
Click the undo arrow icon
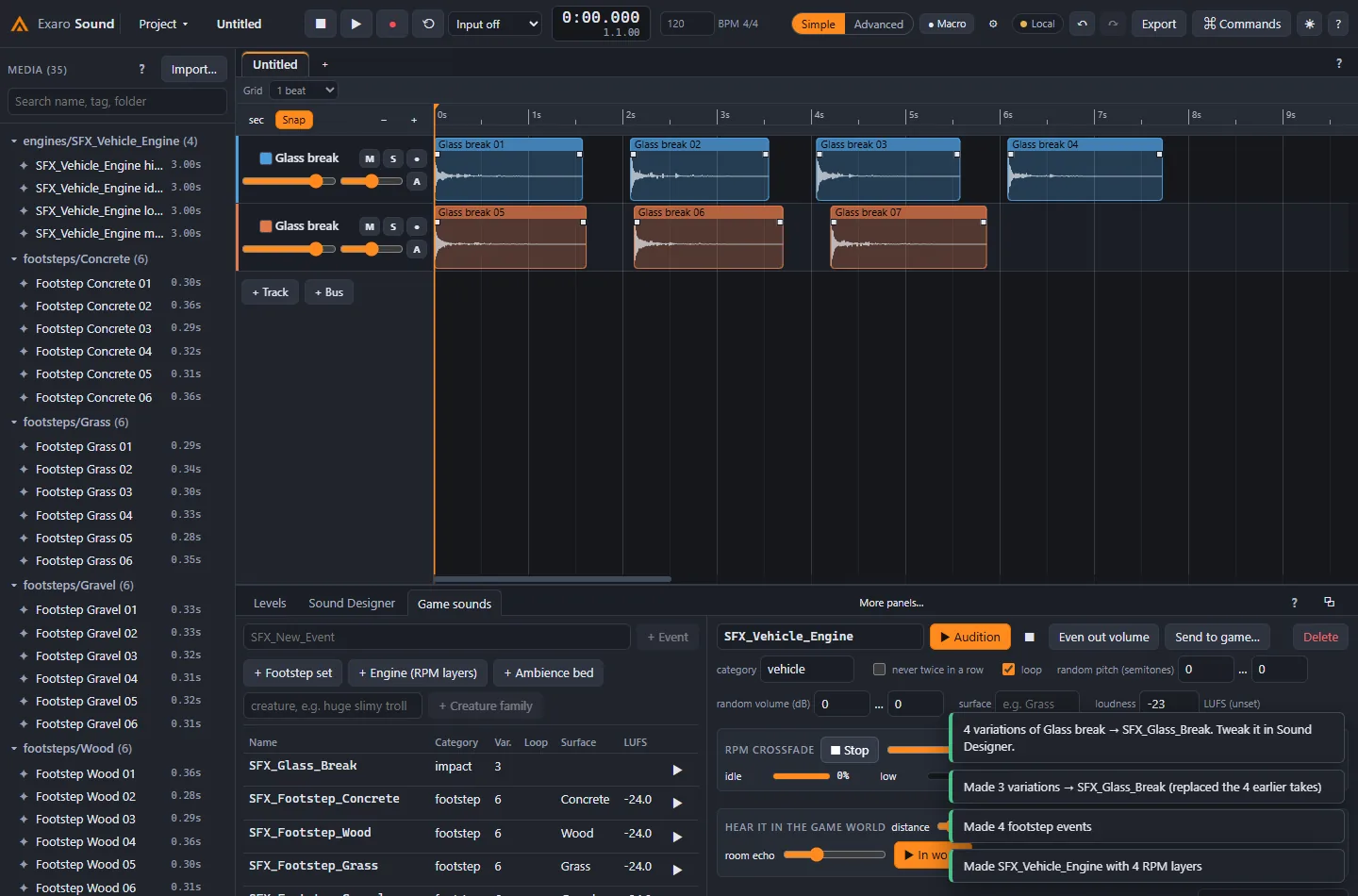(x=1083, y=24)
